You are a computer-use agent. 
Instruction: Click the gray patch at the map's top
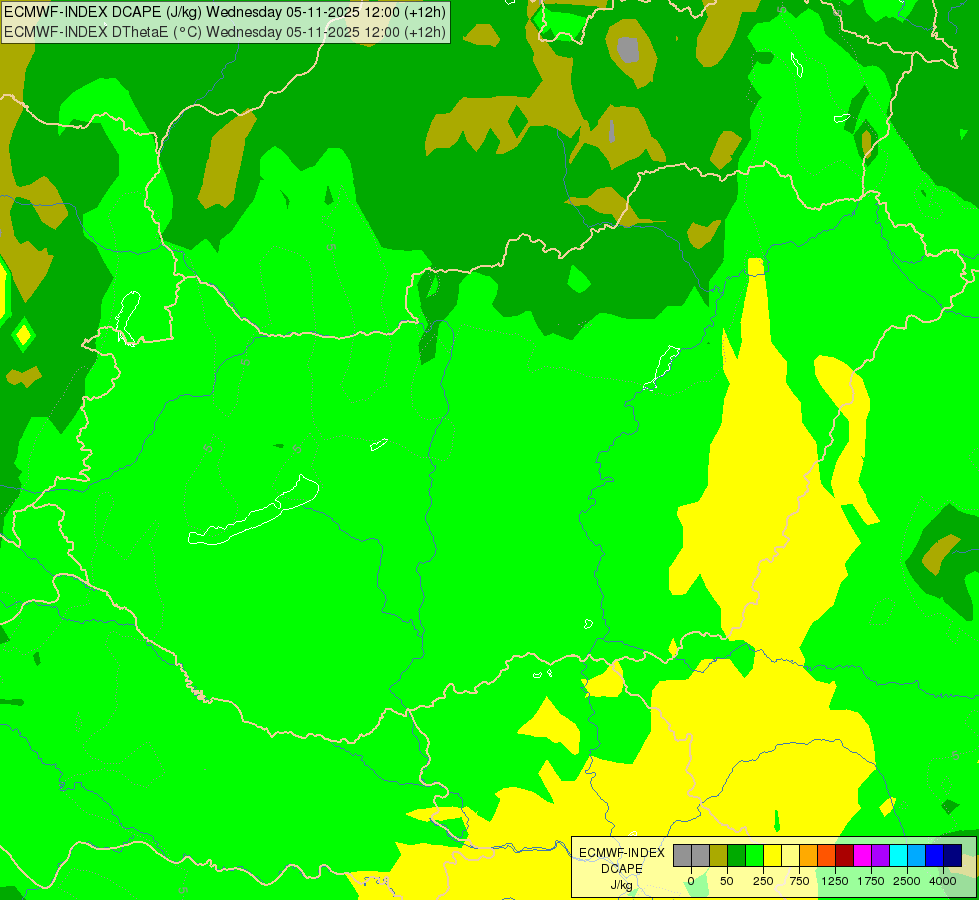(628, 50)
